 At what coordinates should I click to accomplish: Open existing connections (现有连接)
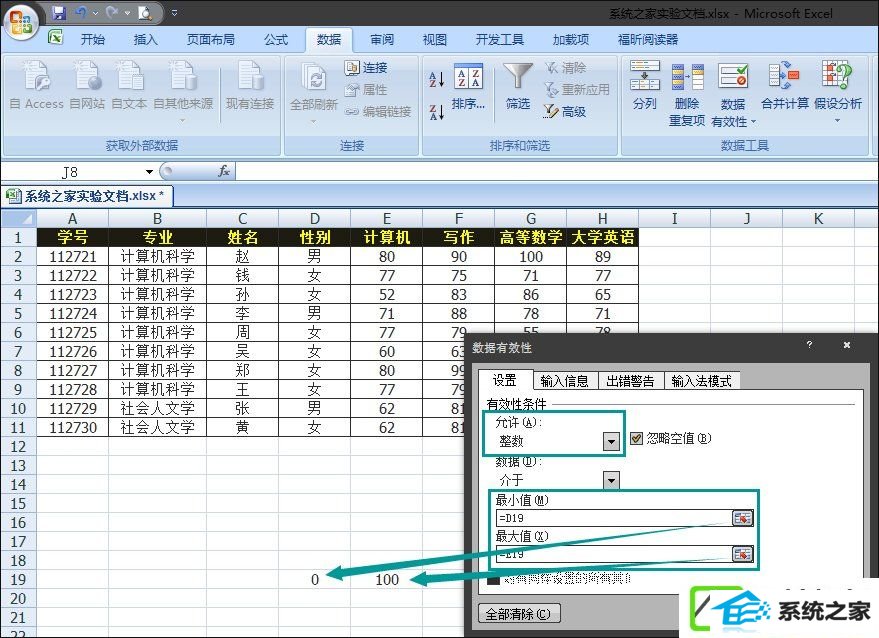[x=250, y=85]
